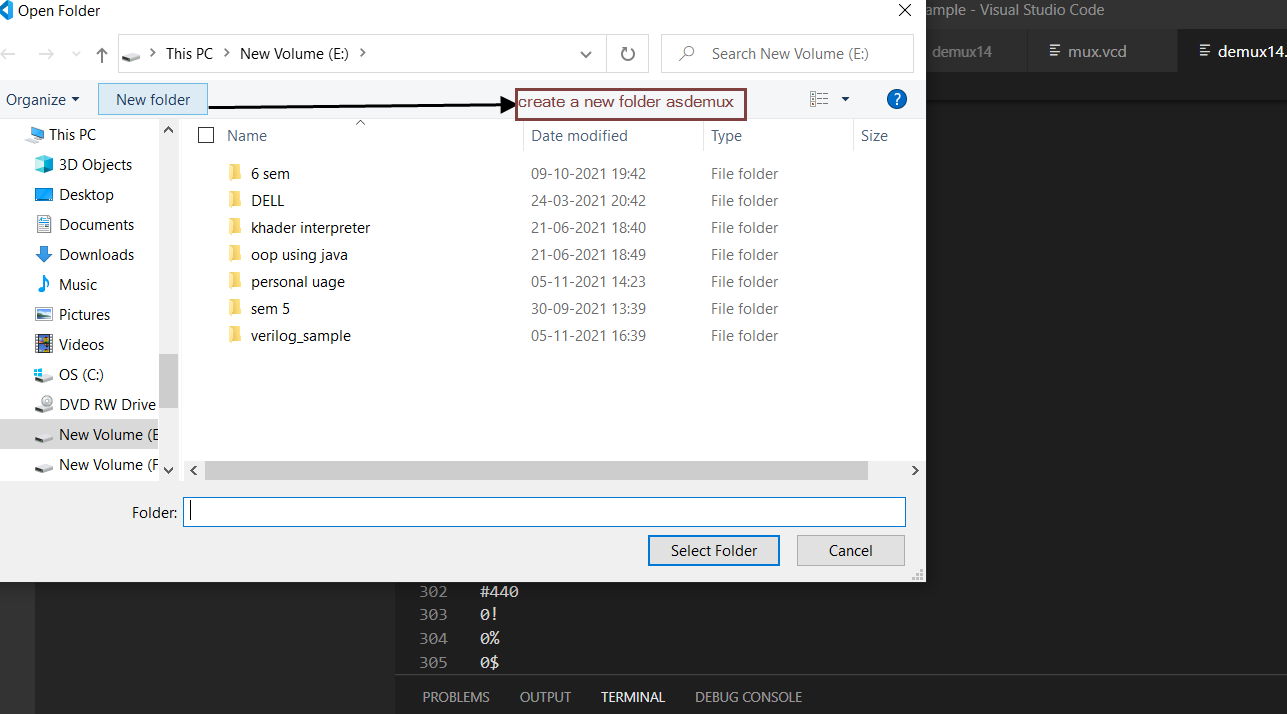
Task: Click the magnifier search icon
Action: pos(686,54)
